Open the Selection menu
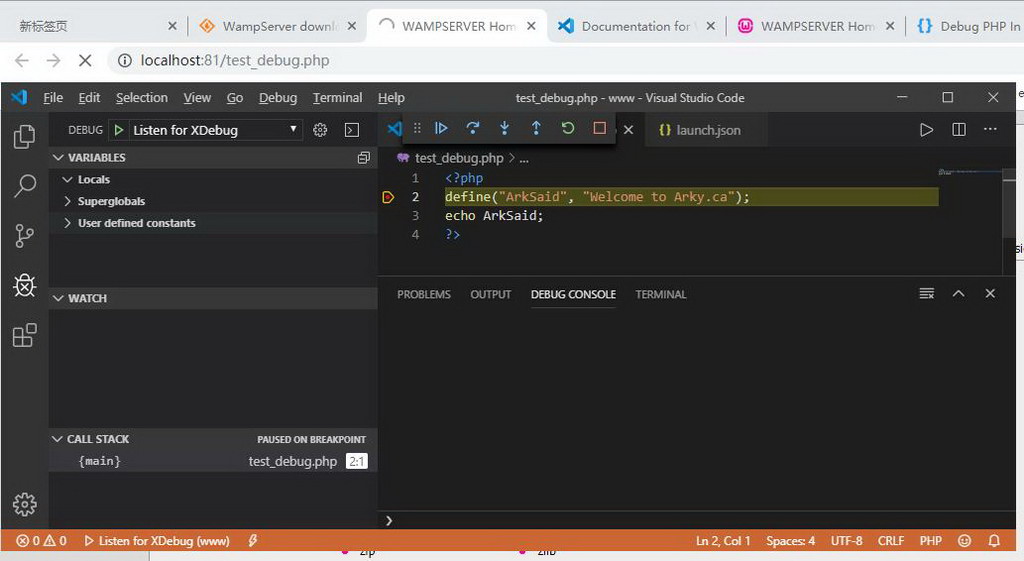The width and height of the screenshot is (1024, 561). tap(142, 97)
